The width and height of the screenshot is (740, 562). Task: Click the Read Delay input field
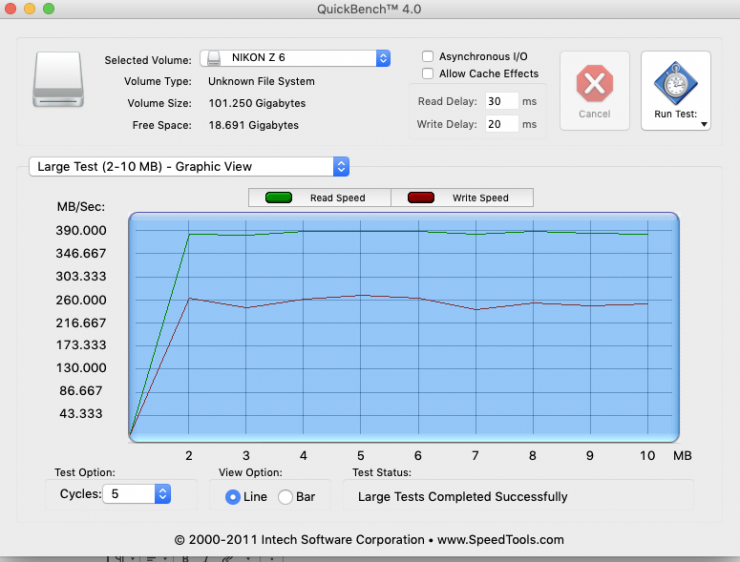tap(501, 101)
